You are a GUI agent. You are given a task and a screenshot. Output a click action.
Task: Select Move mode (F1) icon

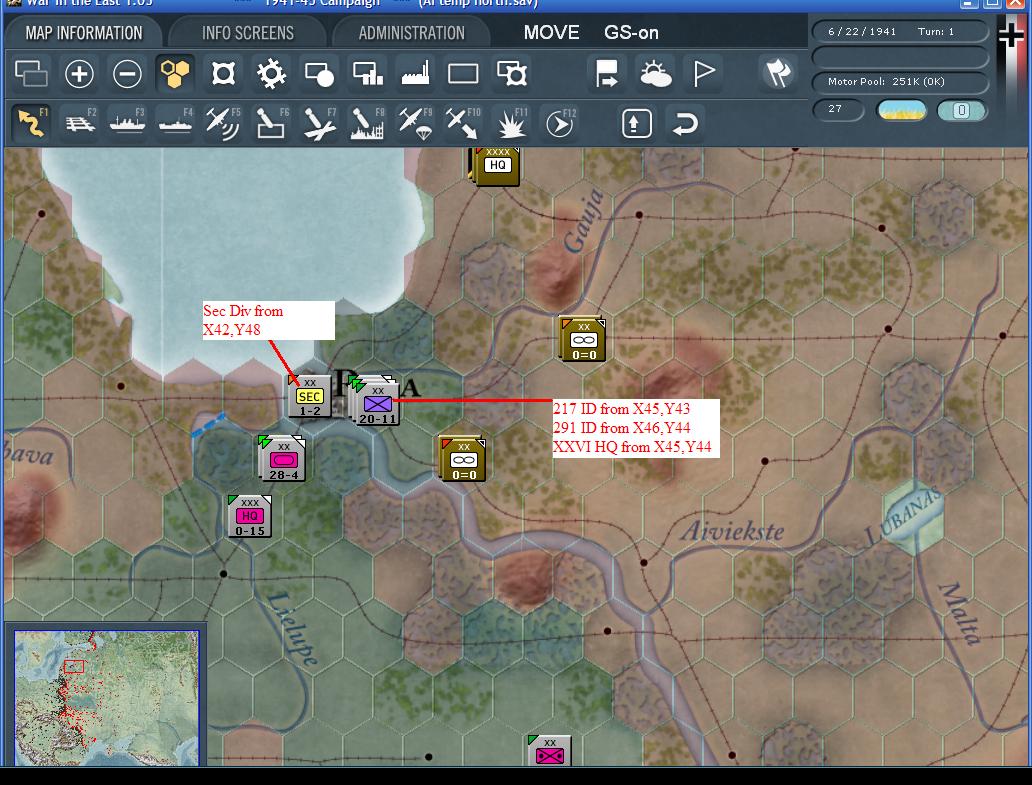31,123
